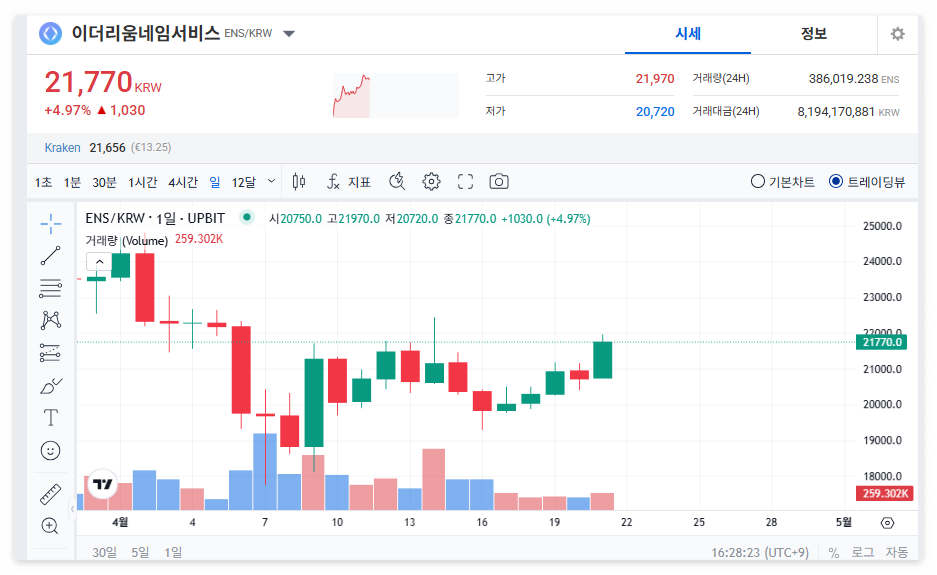Open the chart compare clock icon
Screen dimensions: 937x575
coord(397,182)
